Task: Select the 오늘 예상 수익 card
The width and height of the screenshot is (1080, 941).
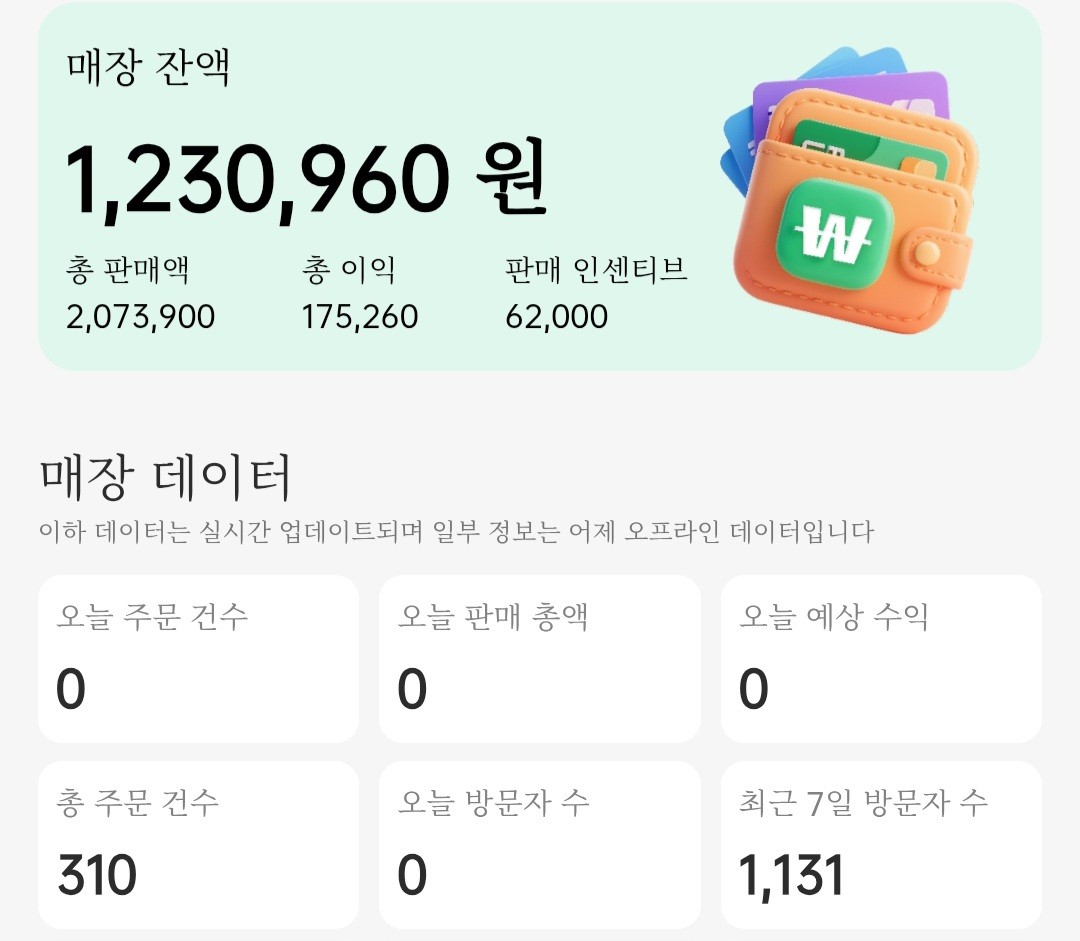Action: click(x=882, y=658)
